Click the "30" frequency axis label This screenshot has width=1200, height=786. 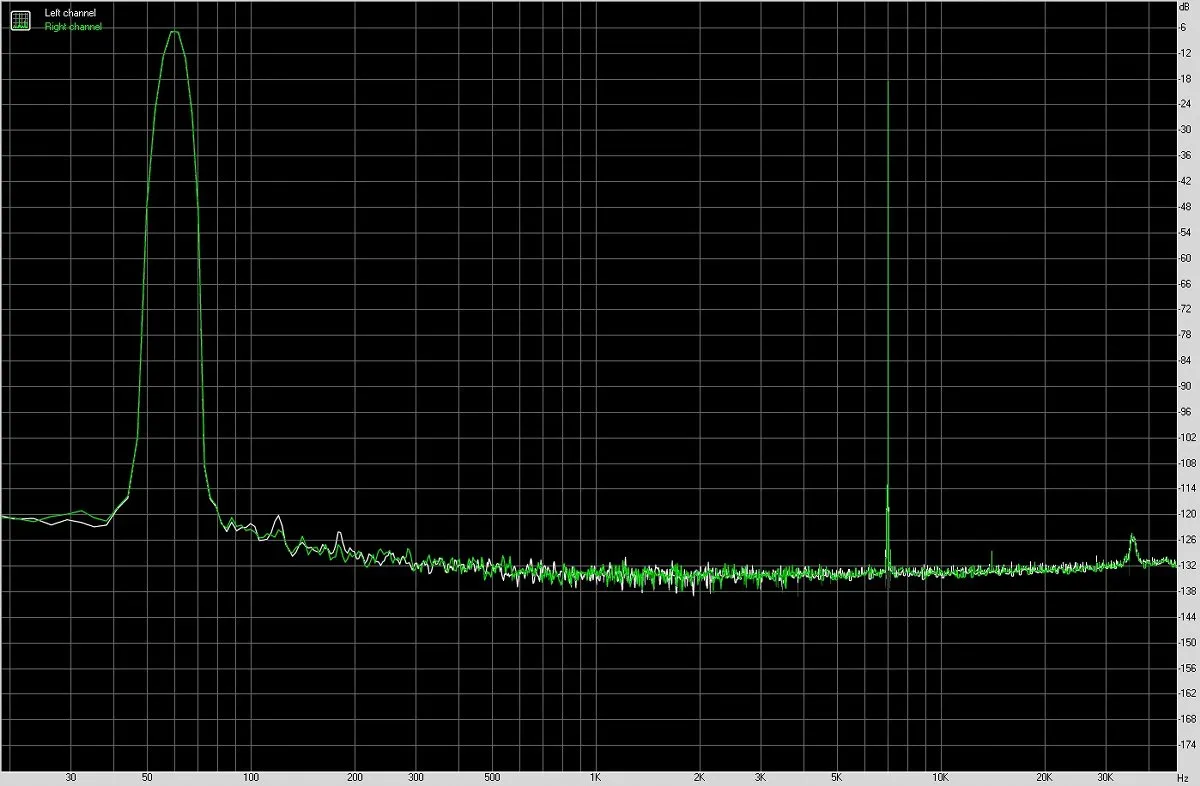click(71, 776)
